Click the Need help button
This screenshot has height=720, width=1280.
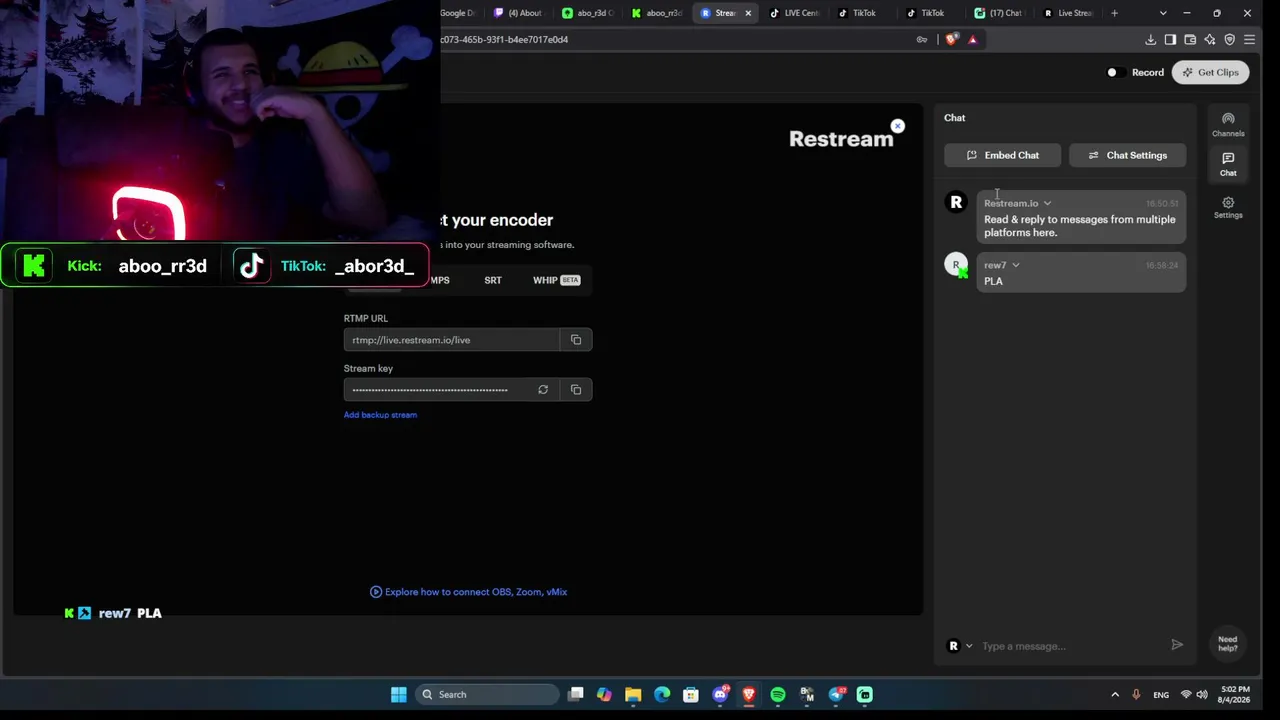point(1228,644)
